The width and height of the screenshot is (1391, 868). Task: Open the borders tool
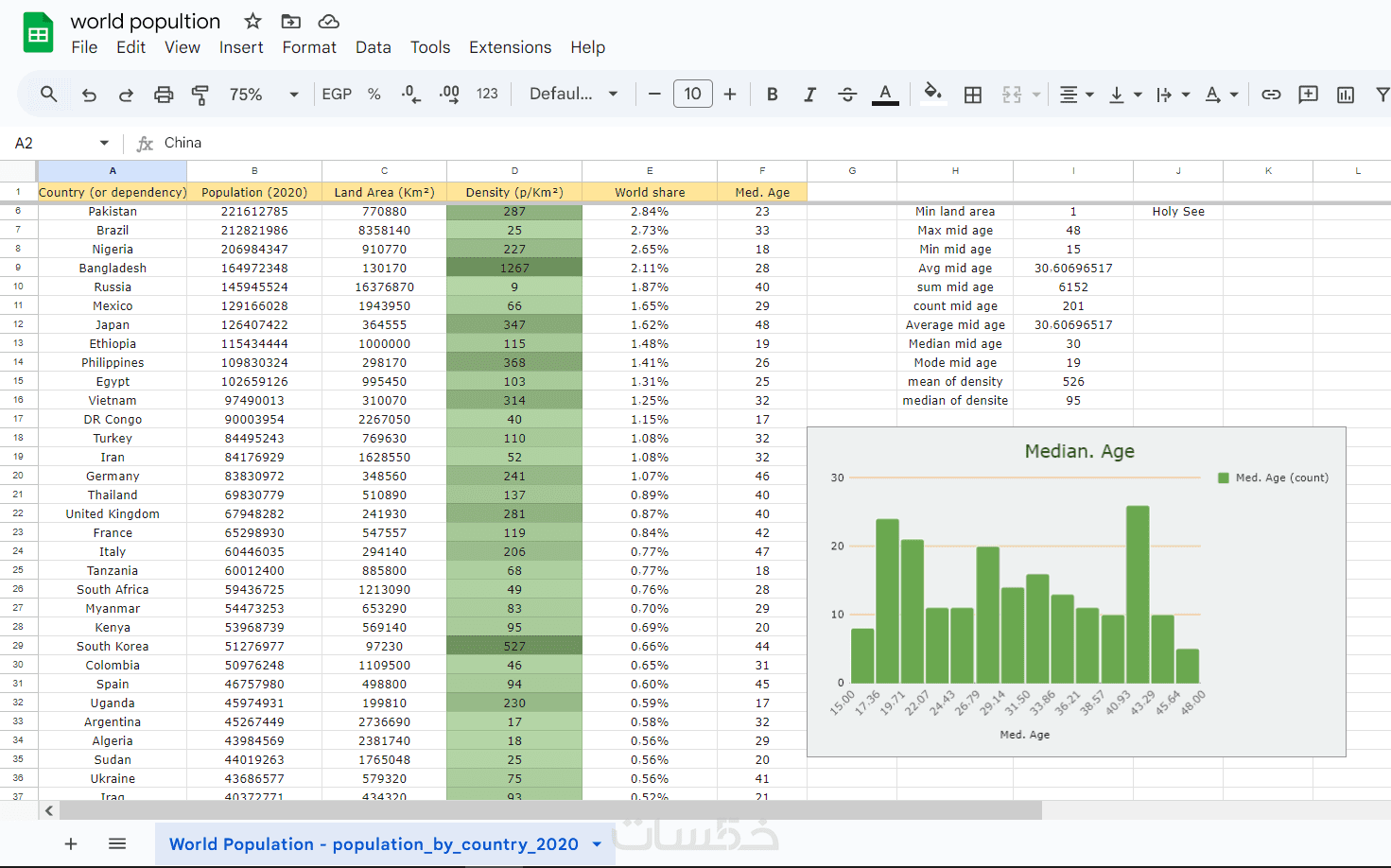point(973,95)
